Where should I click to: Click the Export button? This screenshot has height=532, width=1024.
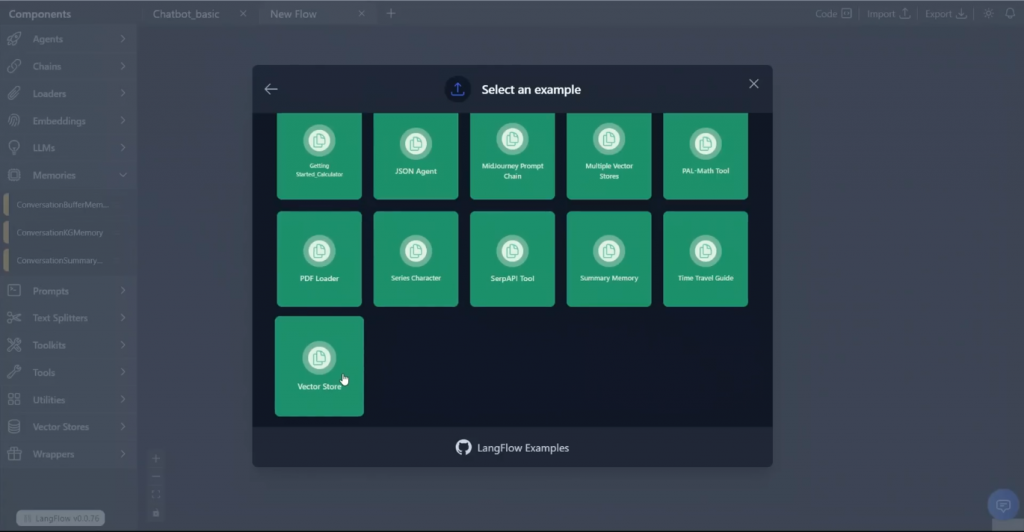tap(946, 14)
